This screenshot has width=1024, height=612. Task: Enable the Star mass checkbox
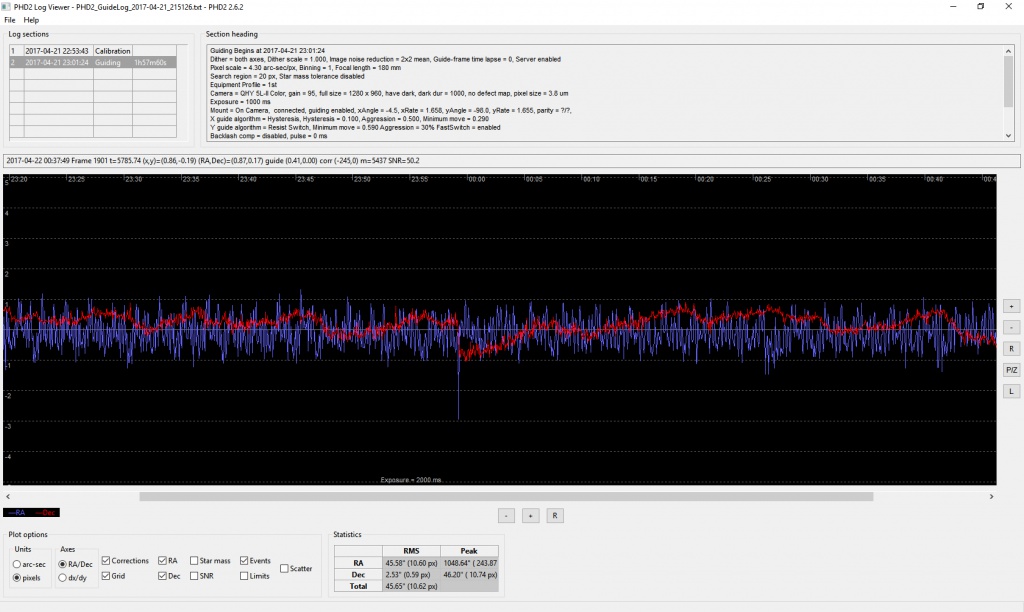pos(194,560)
